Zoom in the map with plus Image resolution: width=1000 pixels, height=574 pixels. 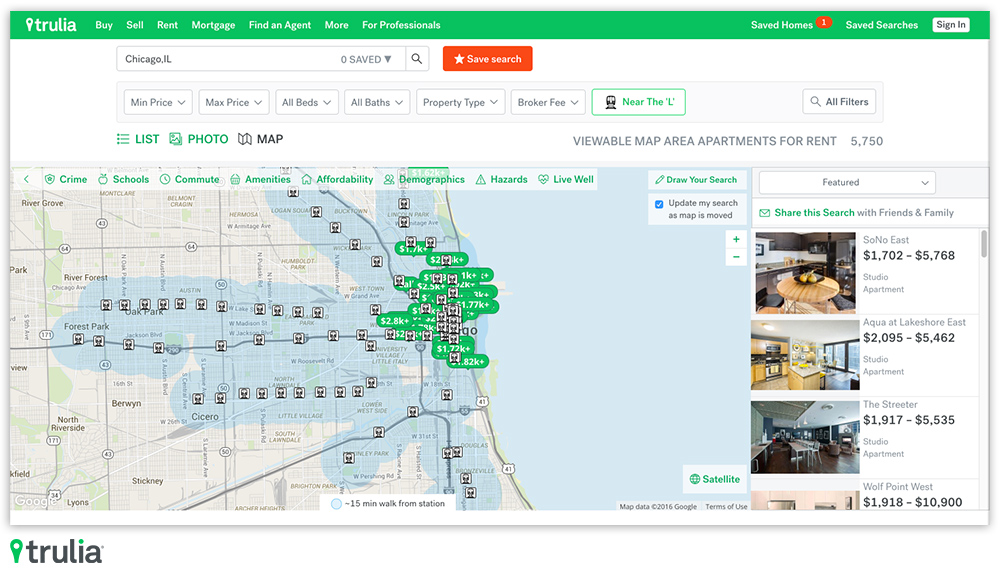[x=736, y=239]
